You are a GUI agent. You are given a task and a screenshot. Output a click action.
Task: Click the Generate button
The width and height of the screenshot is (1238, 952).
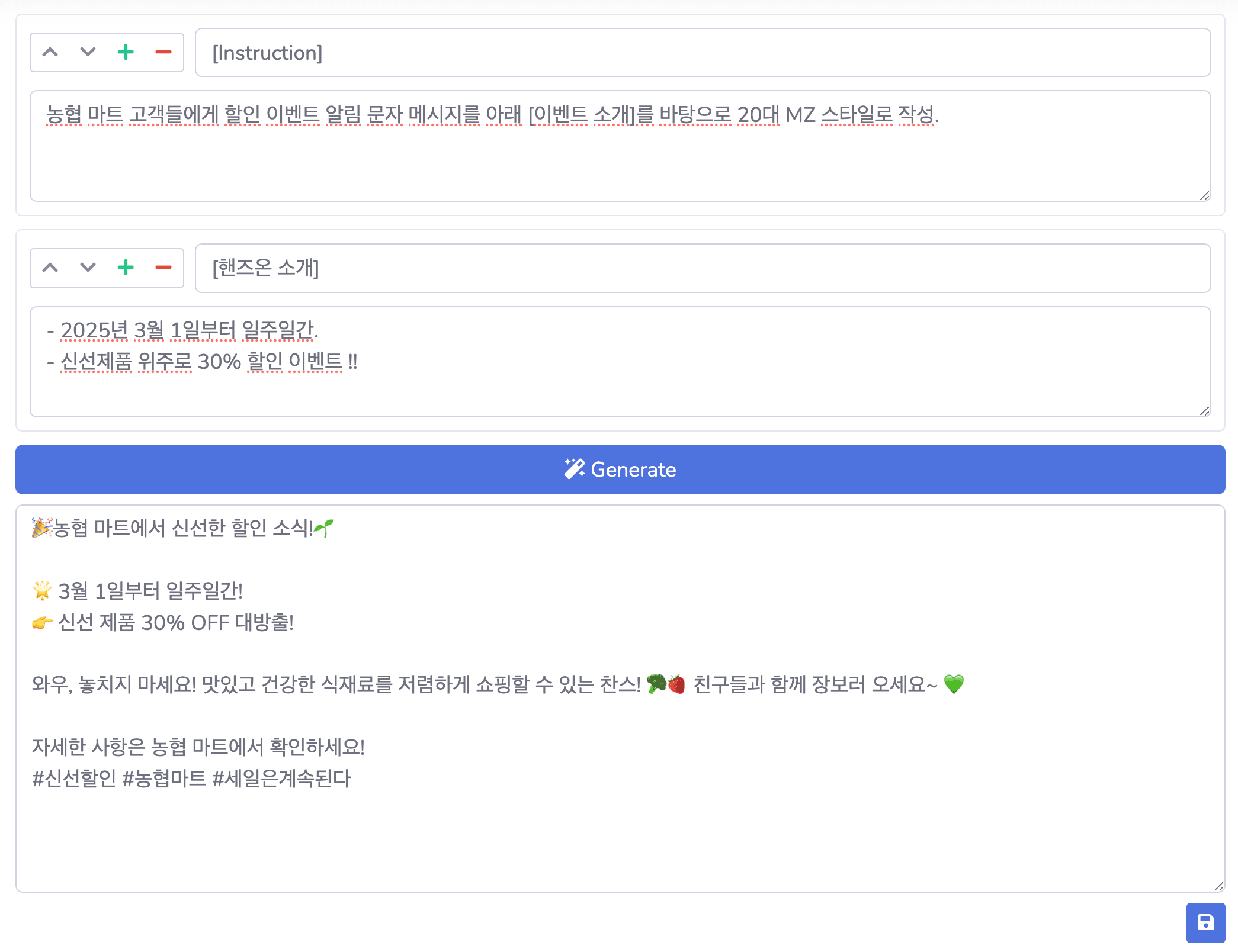click(620, 469)
